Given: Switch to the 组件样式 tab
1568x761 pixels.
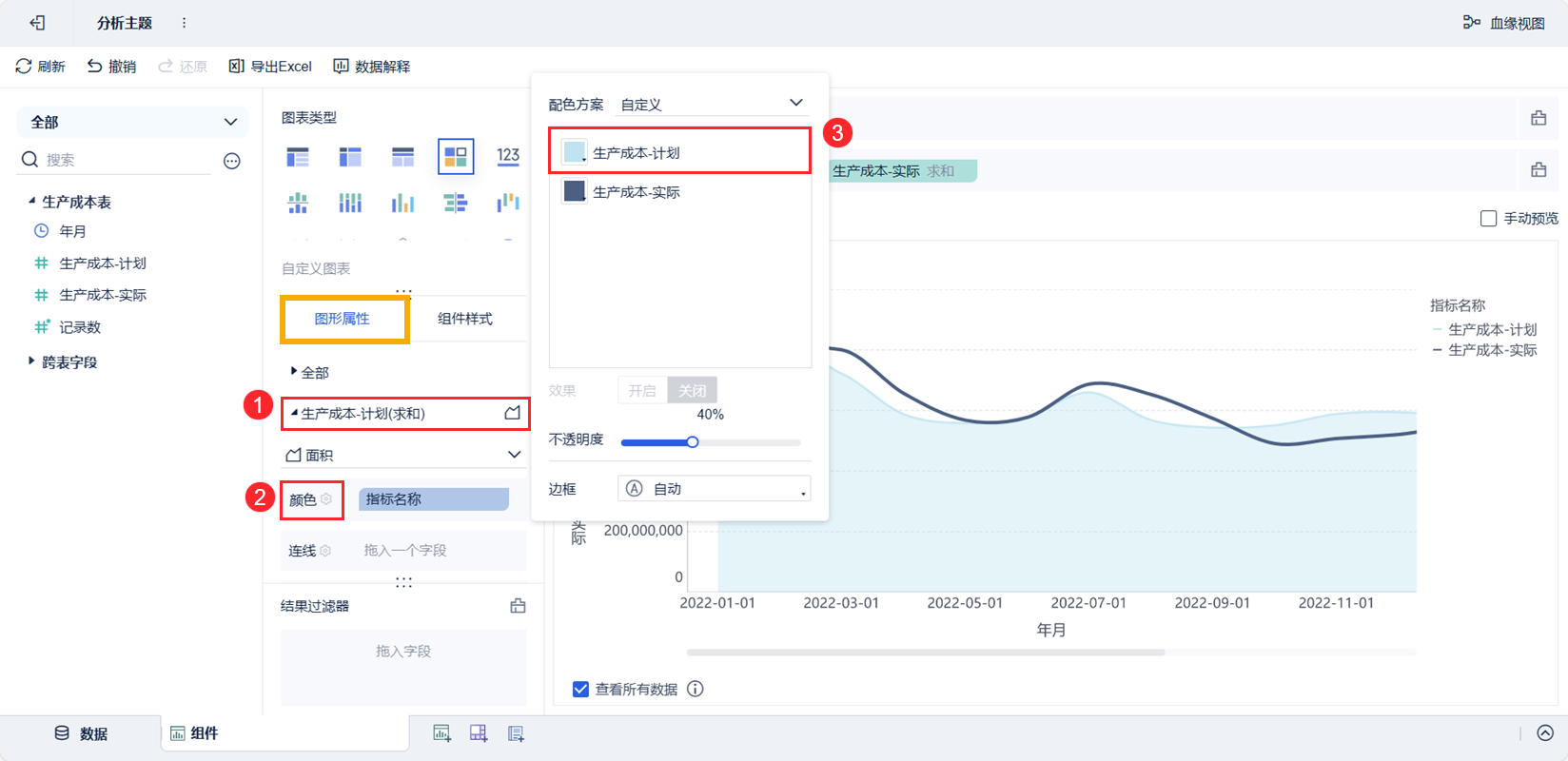Looking at the screenshot, I should (x=465, y=319).
